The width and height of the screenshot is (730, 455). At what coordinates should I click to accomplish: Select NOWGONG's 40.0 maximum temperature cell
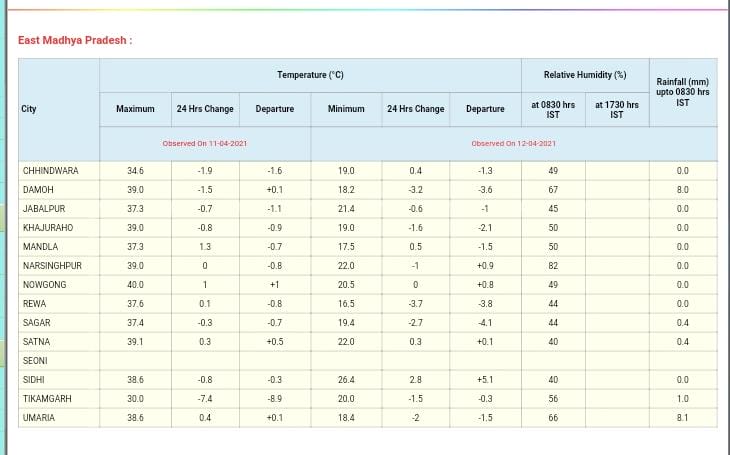tap(135, 285)
